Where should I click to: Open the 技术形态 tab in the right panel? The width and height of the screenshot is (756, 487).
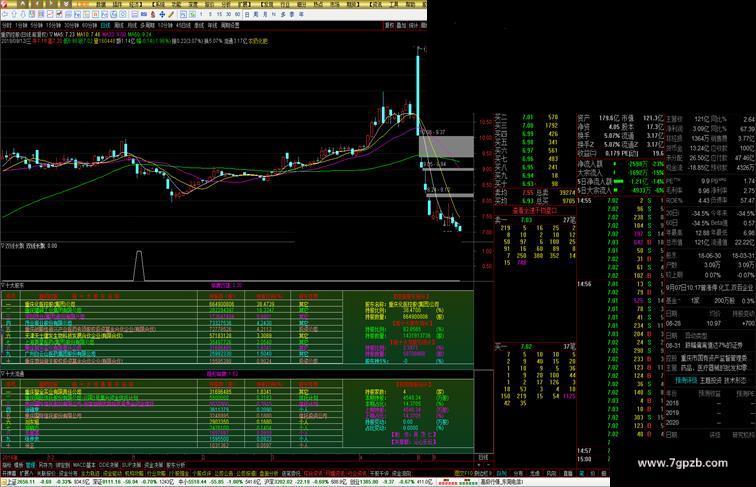736,380
